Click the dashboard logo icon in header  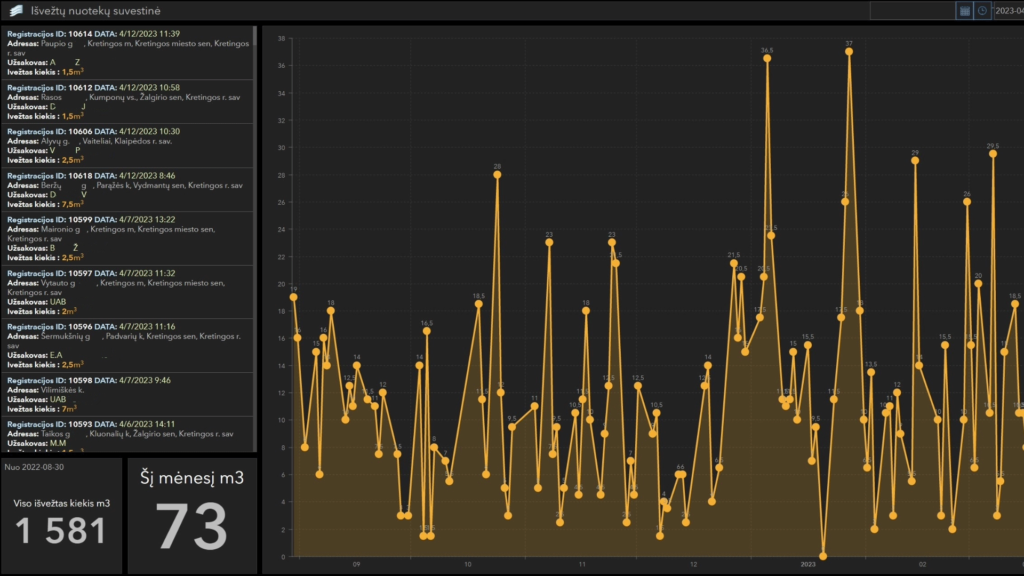(16, 11)
